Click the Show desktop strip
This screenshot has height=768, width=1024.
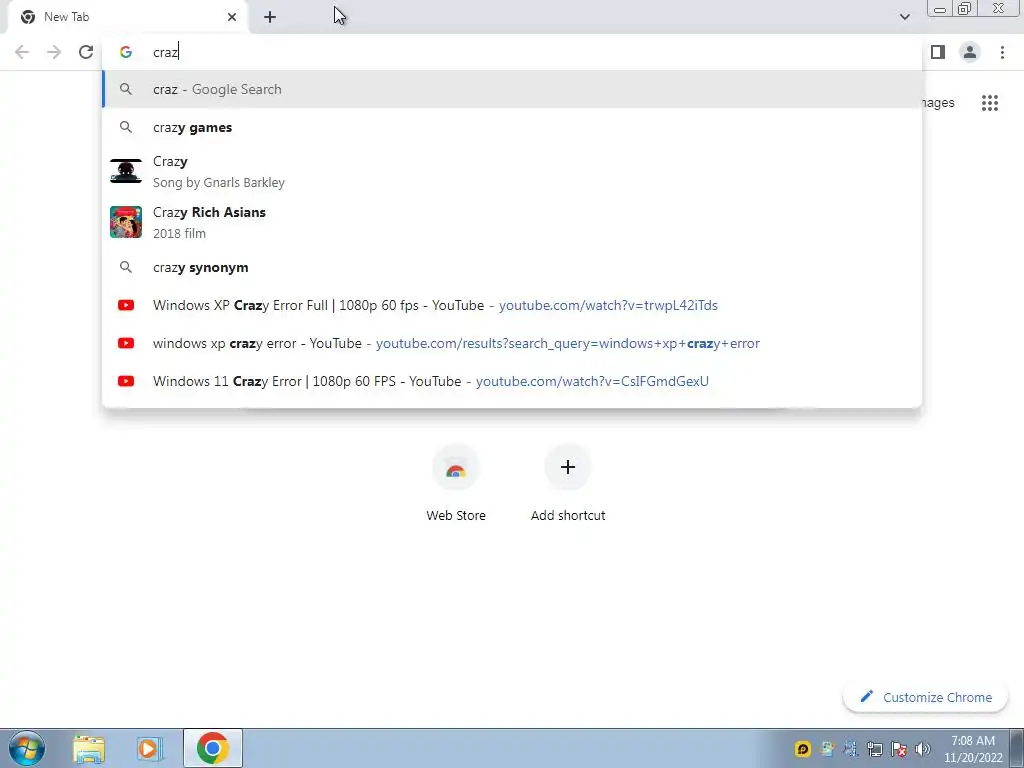pyautogui.click(x=1017, y=748)
